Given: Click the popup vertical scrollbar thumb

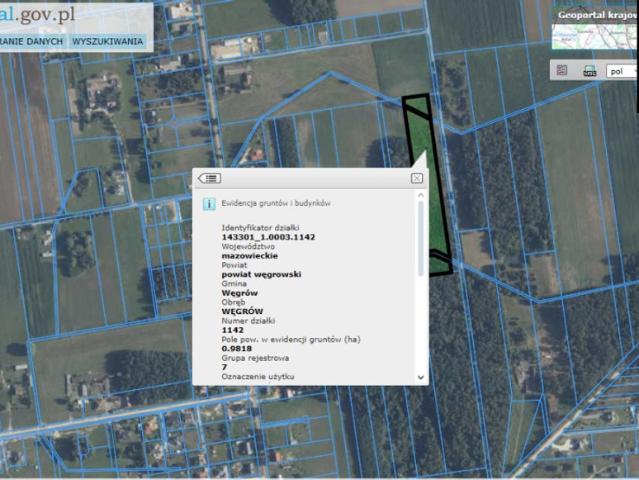Looking at the screenshot, I should click(421, 238).
